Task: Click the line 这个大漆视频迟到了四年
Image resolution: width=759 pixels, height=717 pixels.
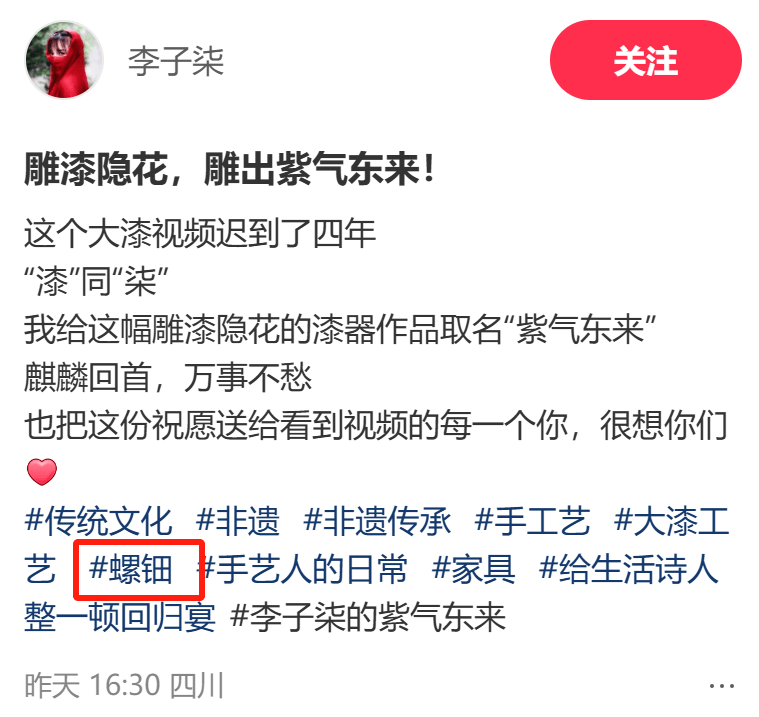Action: [200, 233]
